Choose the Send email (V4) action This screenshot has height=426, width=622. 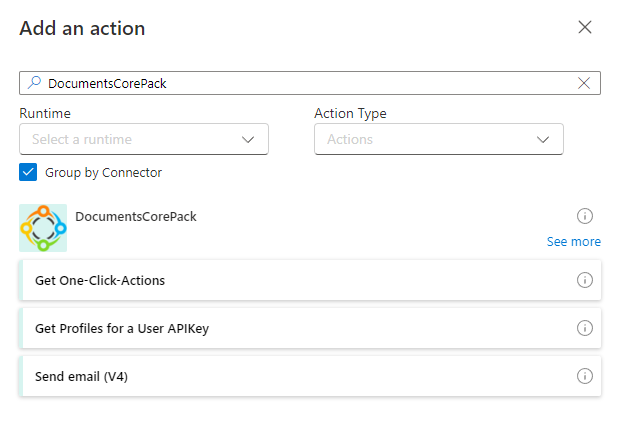(82, 376)
